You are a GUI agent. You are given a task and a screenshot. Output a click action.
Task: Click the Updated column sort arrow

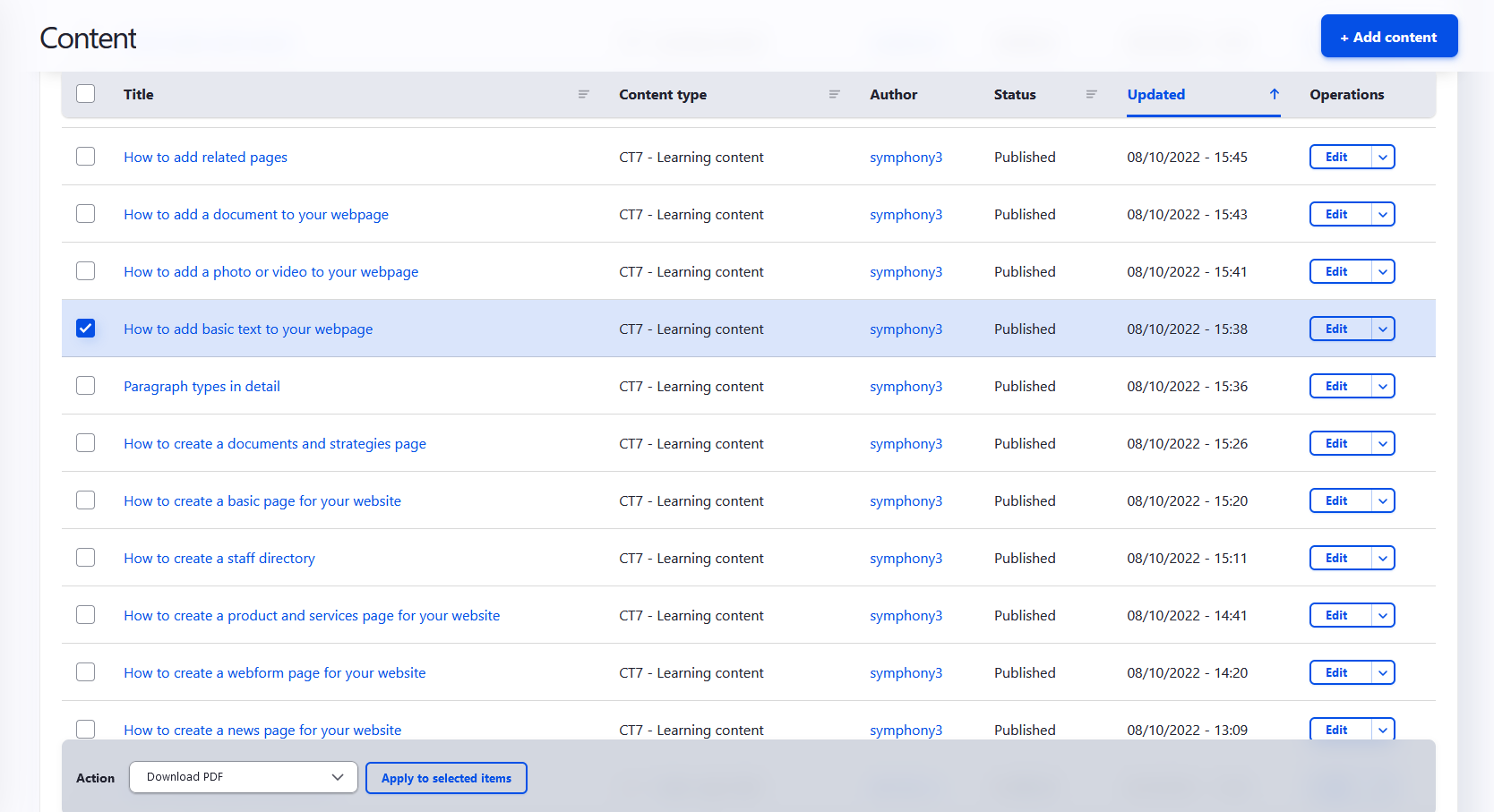1274,94
